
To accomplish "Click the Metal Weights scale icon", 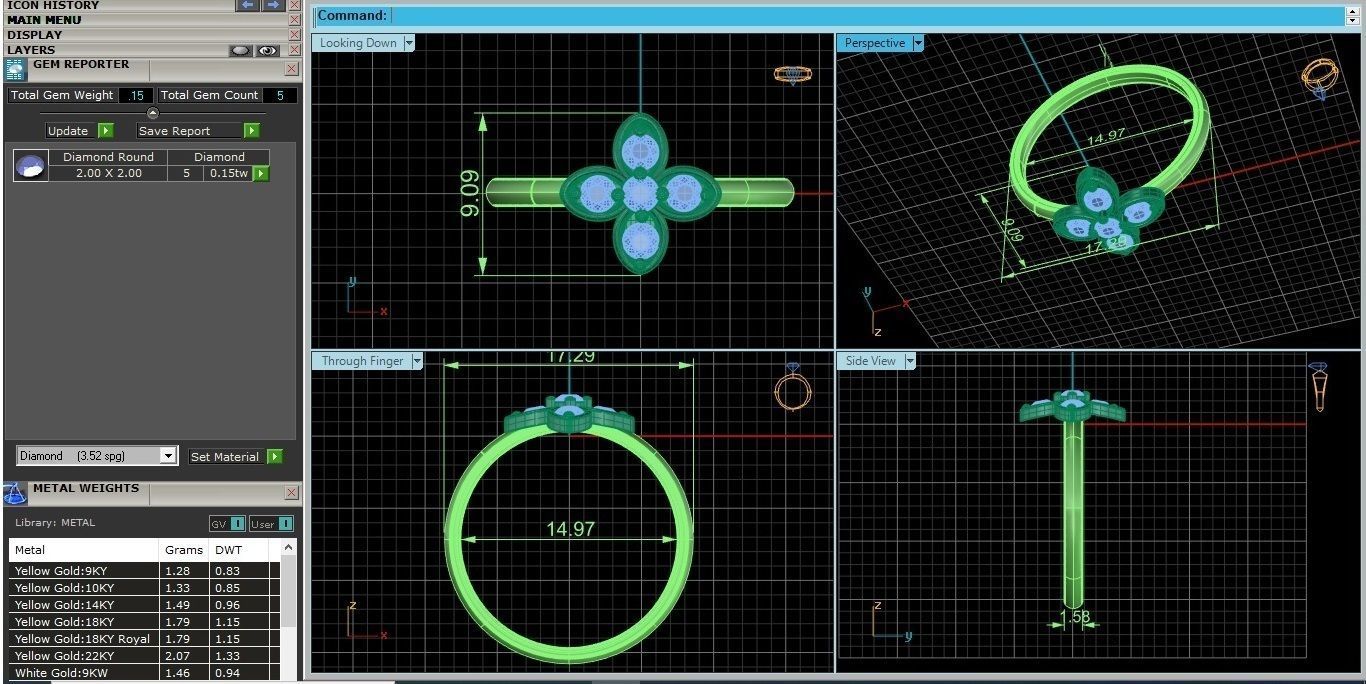I will click(x=15, y=494).
